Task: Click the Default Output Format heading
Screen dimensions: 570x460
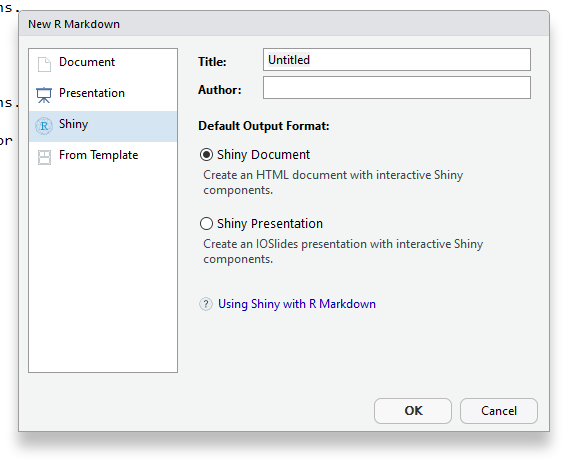Action: [264, 126]
